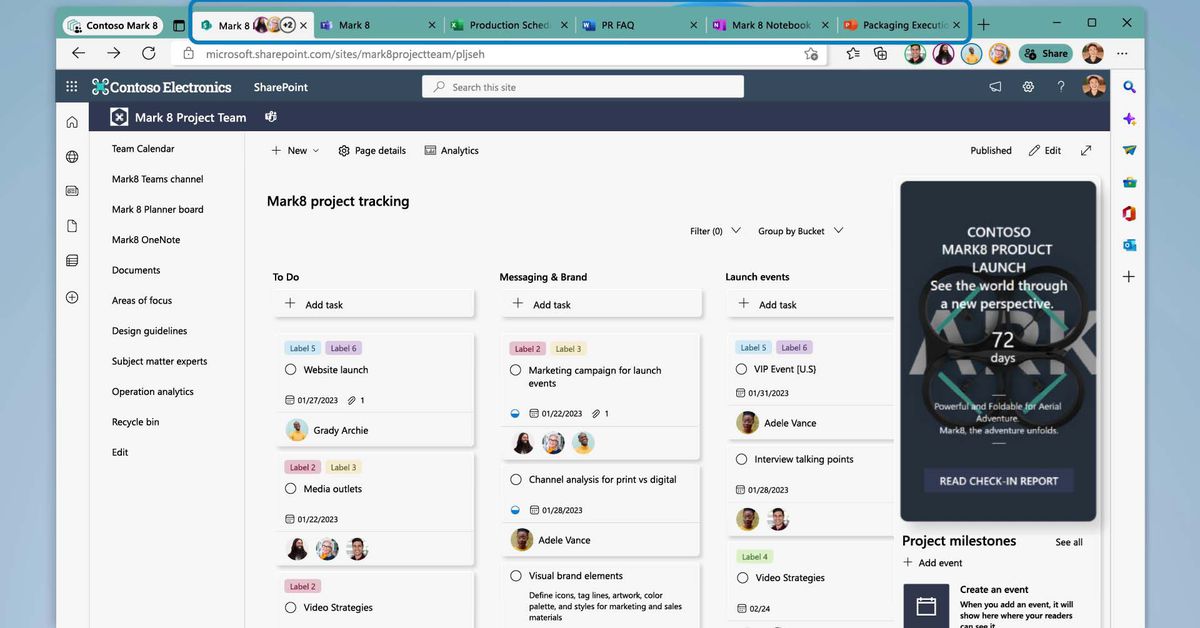The image size is (1200, 628).
Task: Add event under Project milestones
Action: [x=933, y=563]
